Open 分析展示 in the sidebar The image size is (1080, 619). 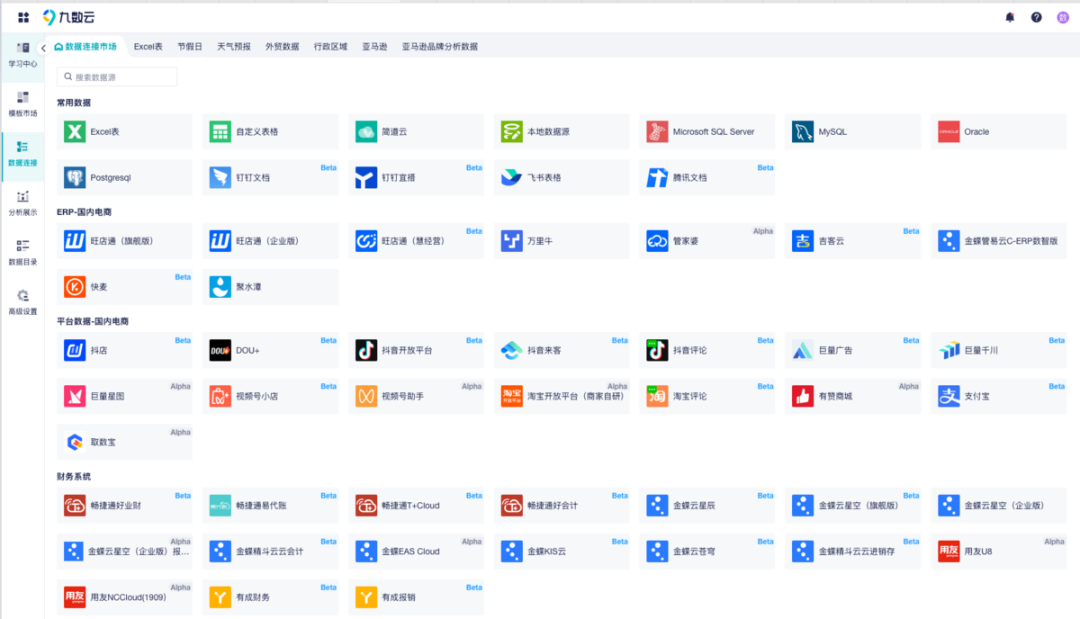(x=23, y=203)
